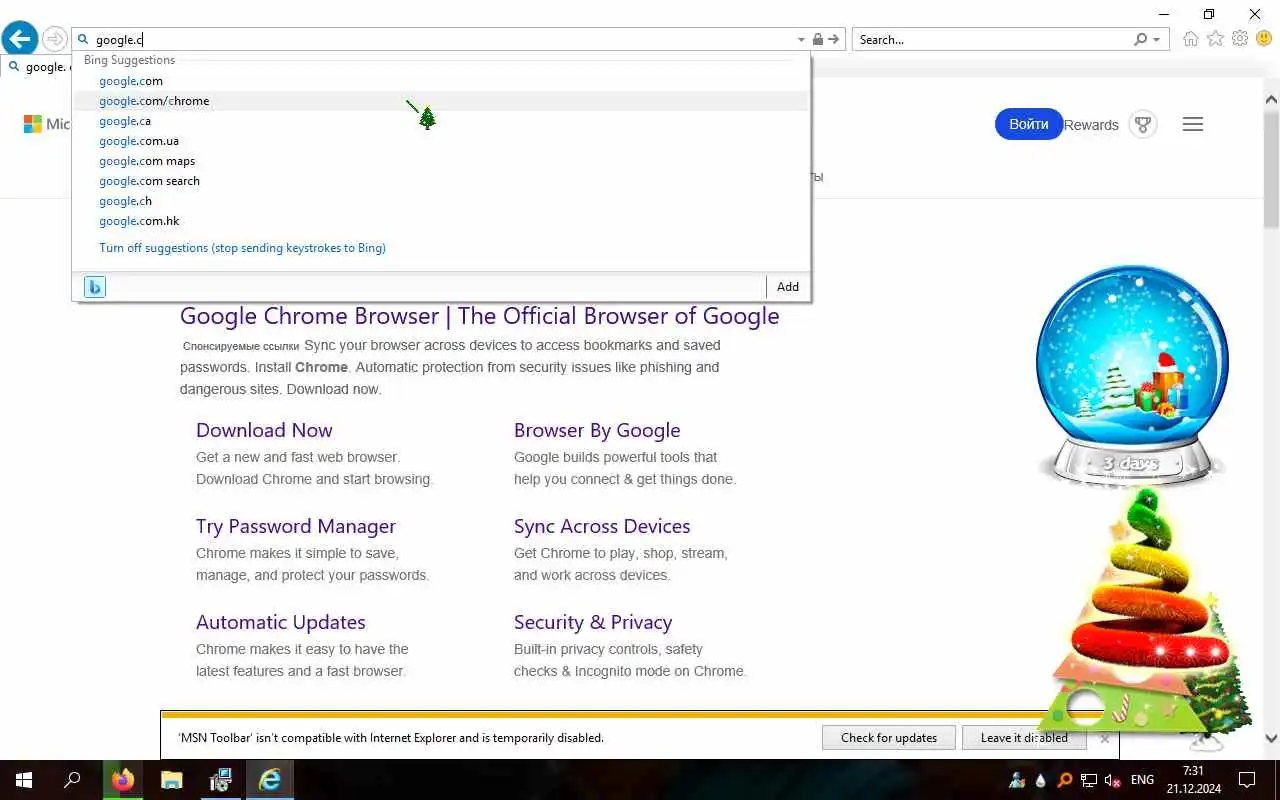
Task: Open the Browser By Google link
Action: pyautogui.click(x=597, y=430)
